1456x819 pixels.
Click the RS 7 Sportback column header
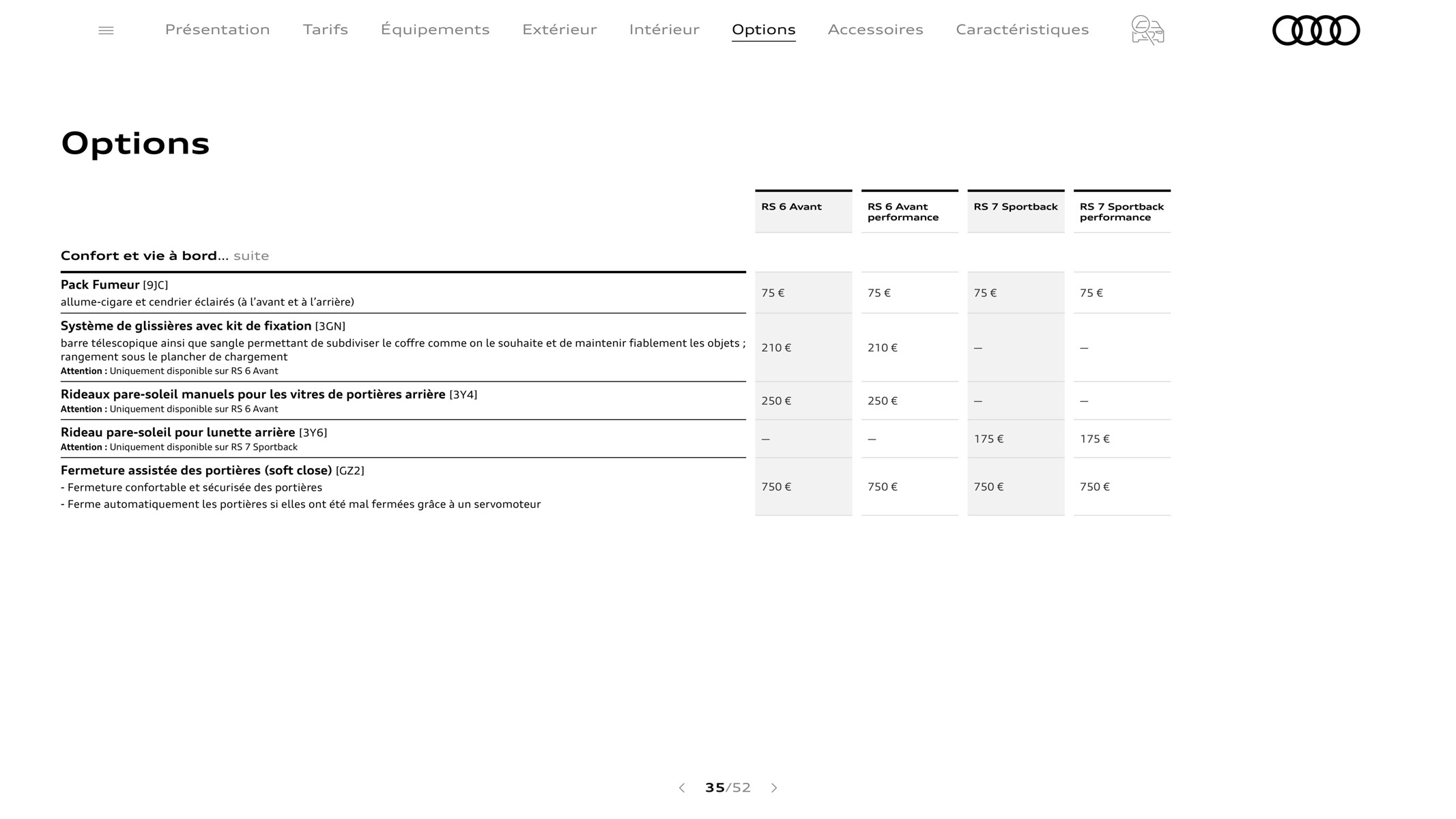click(1016, 212)
